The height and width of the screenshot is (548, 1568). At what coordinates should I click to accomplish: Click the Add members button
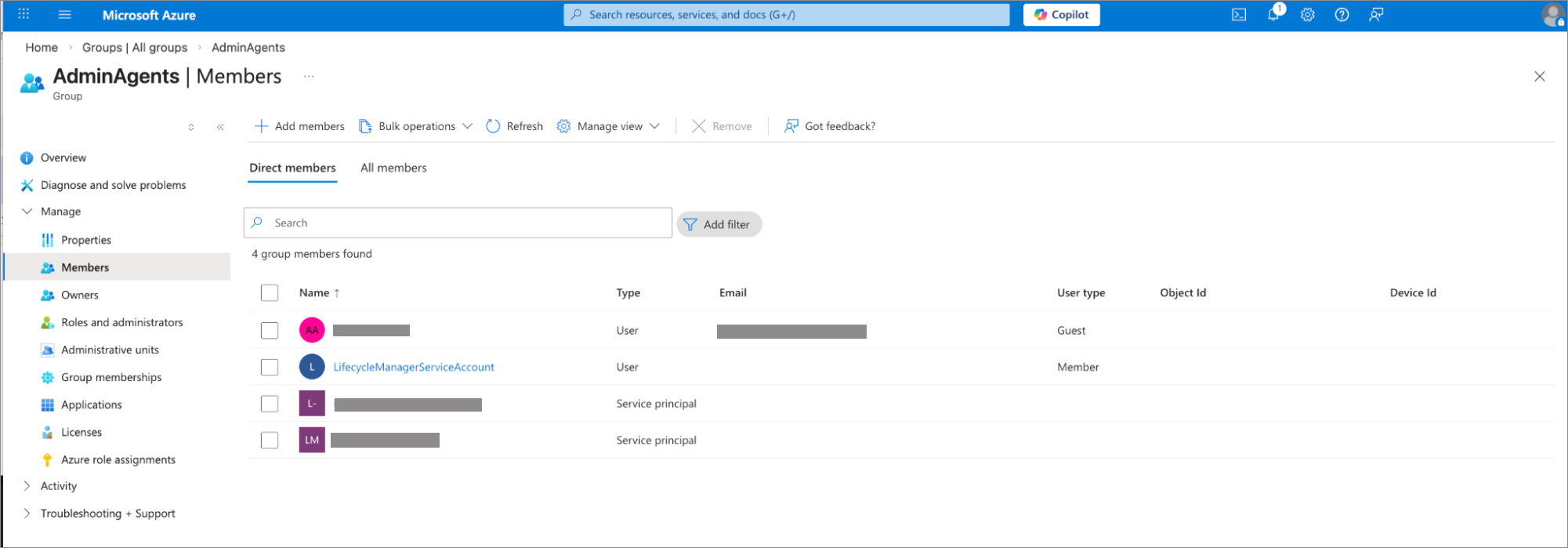(x=299, y=126)
